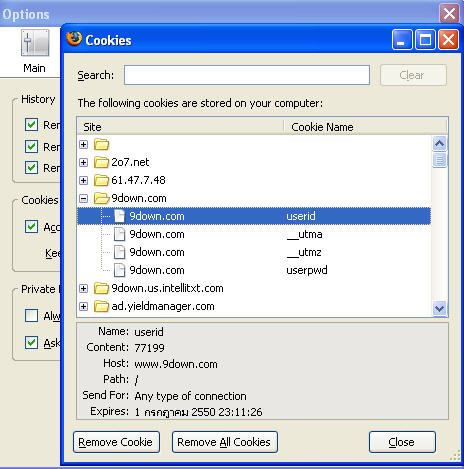Select the 9down.com userpwd cookie row
464x469 pixels.
click(x=254, y=270)
